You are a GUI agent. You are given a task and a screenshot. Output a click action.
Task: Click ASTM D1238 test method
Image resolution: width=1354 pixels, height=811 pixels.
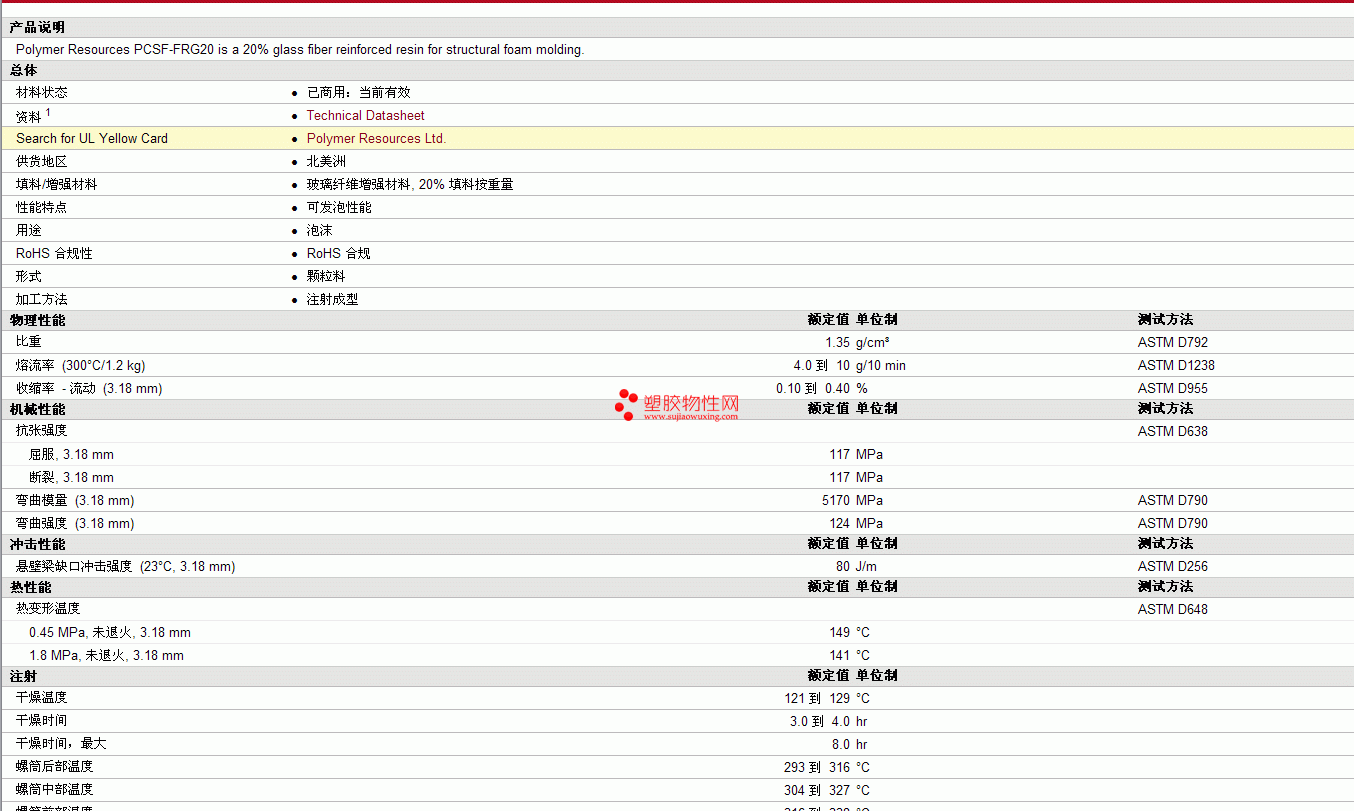click(1176, 365)
